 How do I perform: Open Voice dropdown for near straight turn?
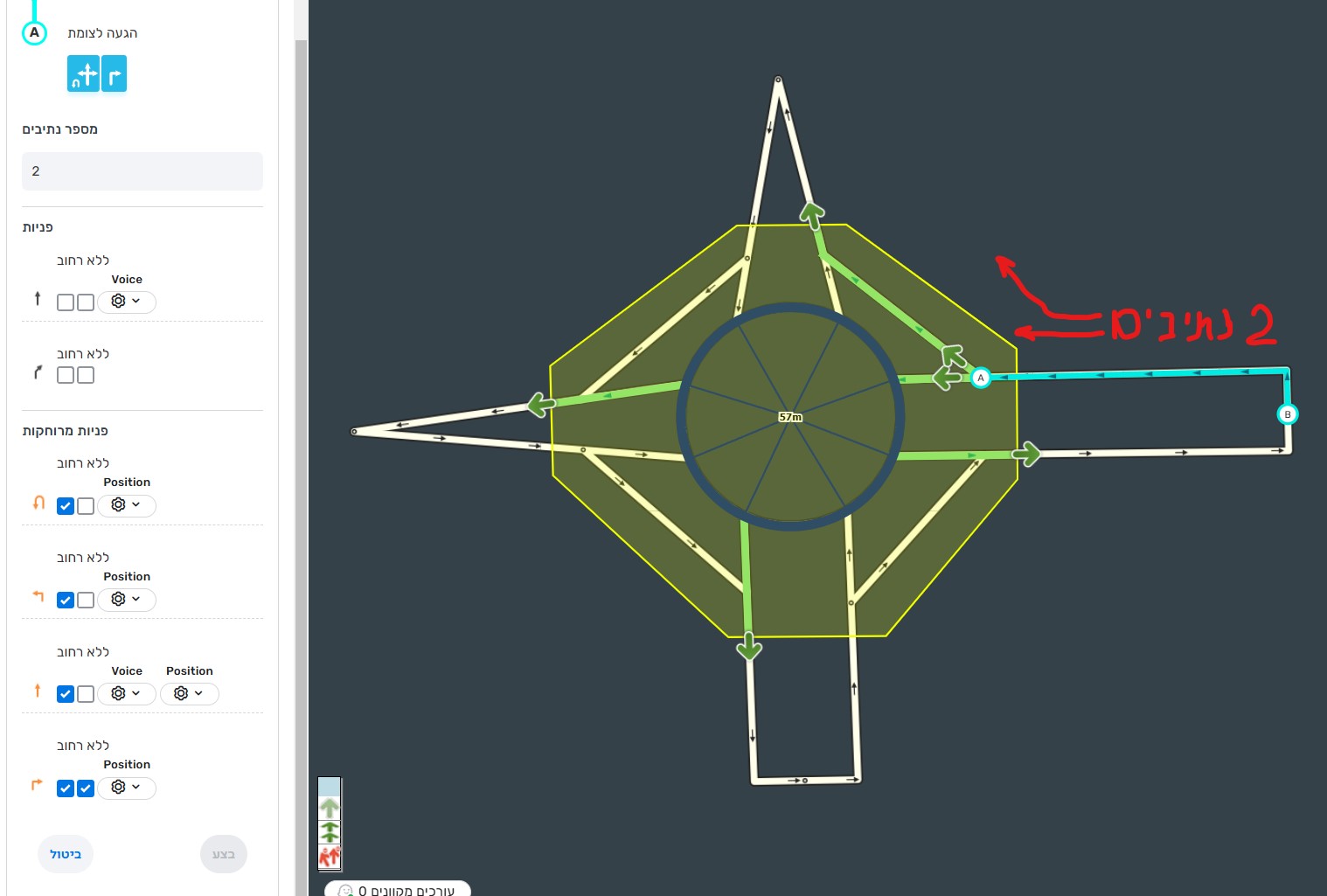pos(127,302)
